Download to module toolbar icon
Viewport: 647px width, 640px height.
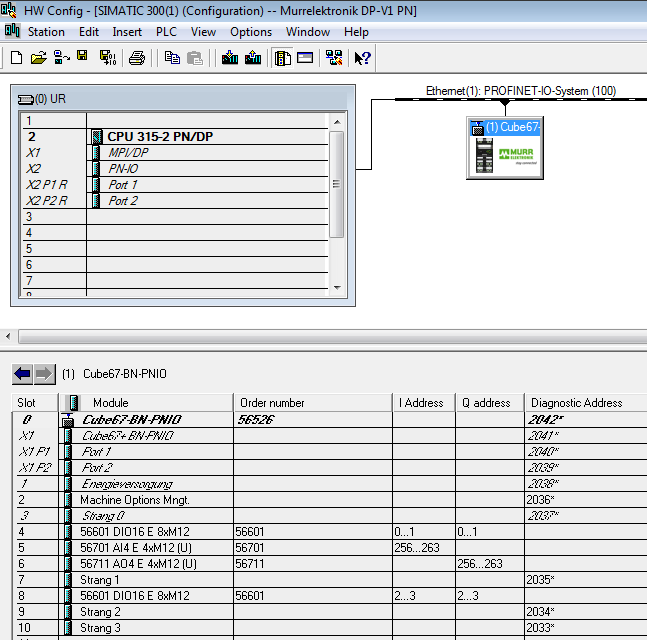pos(229,58)
